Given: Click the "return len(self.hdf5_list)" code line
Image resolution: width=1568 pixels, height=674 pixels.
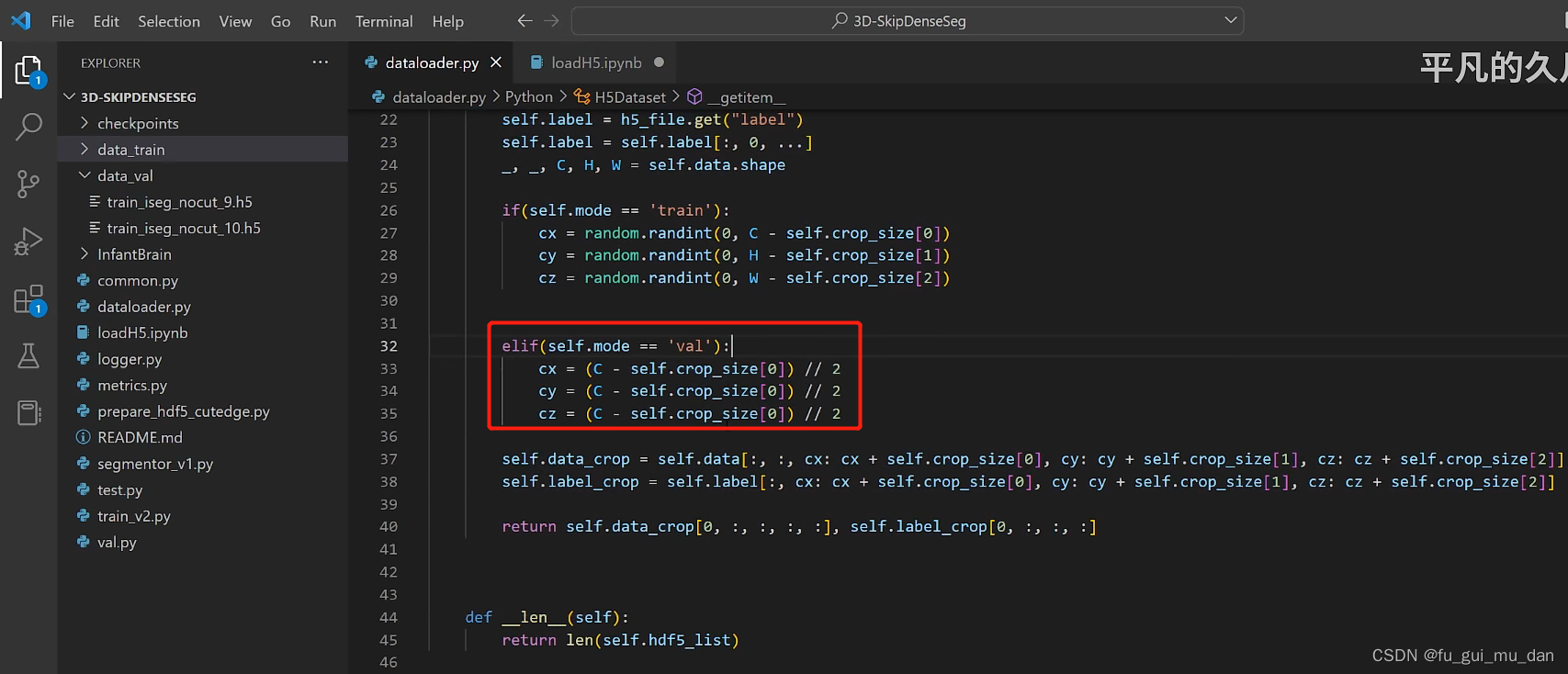Looking at the screenshot, I should [621, 640].
